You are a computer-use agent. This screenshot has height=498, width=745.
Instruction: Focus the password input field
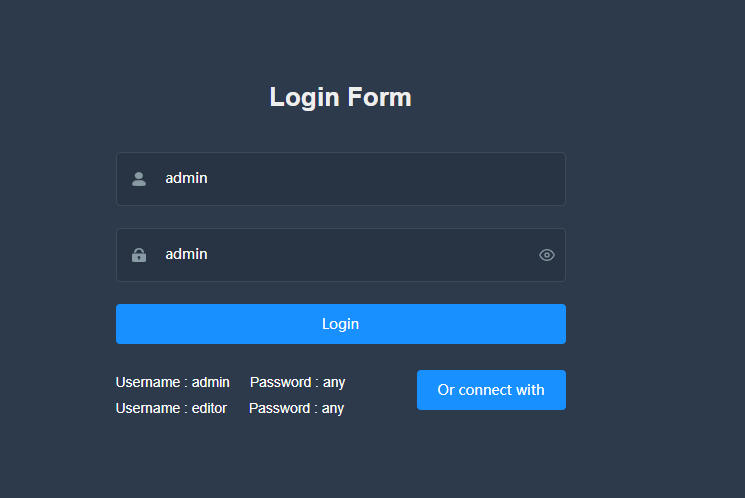[341, 255]
